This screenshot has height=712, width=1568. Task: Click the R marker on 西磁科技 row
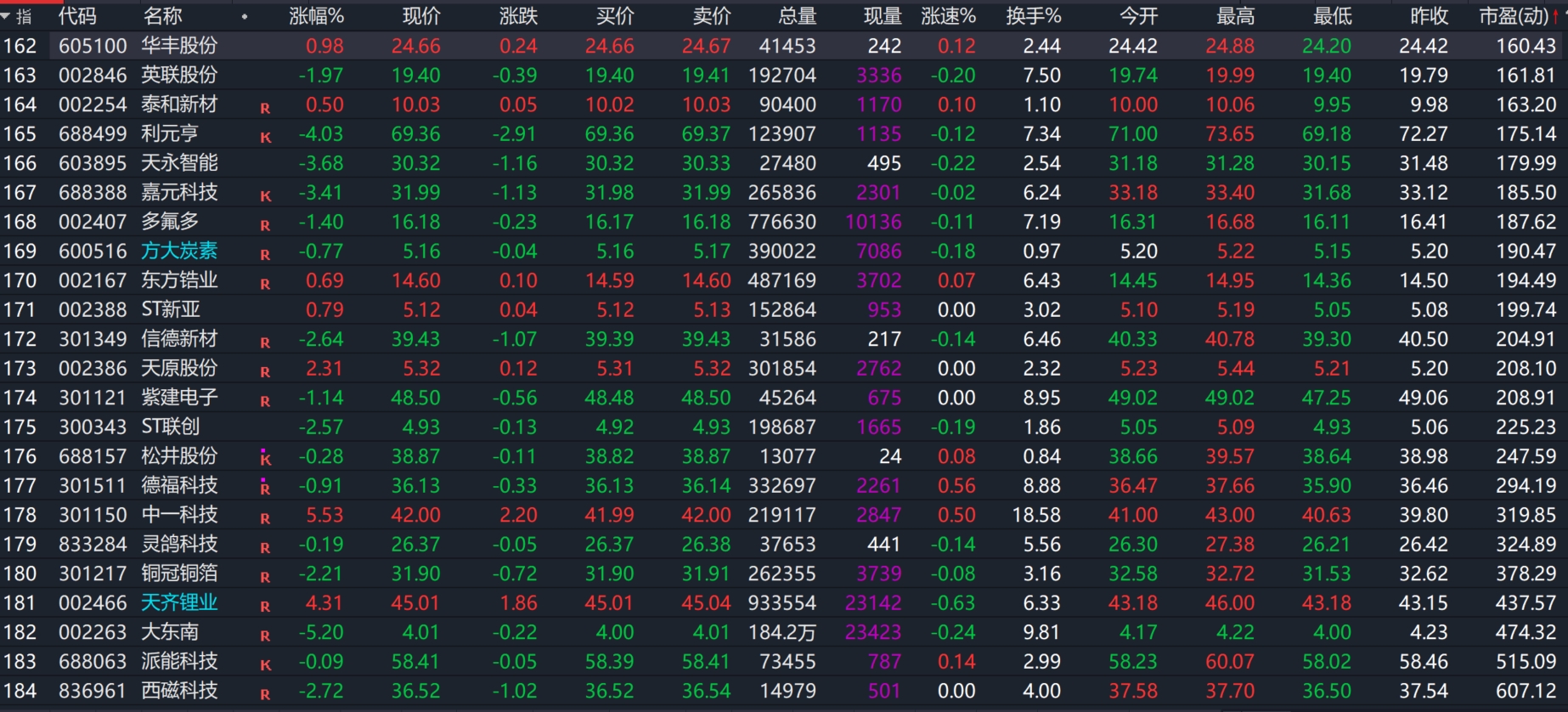click(x=265, y=694)
